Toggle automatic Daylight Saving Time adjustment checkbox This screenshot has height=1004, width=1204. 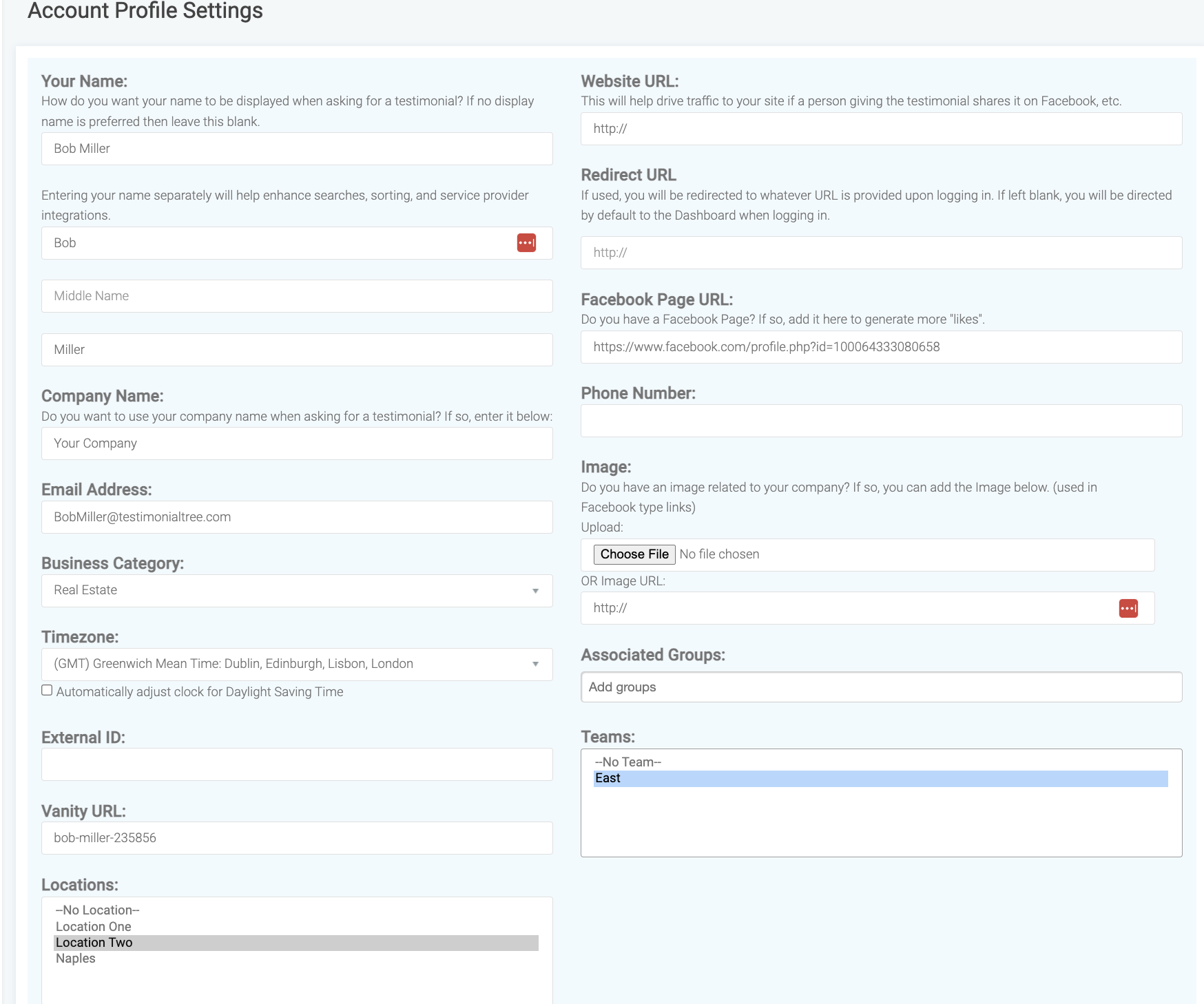point(47,691)
